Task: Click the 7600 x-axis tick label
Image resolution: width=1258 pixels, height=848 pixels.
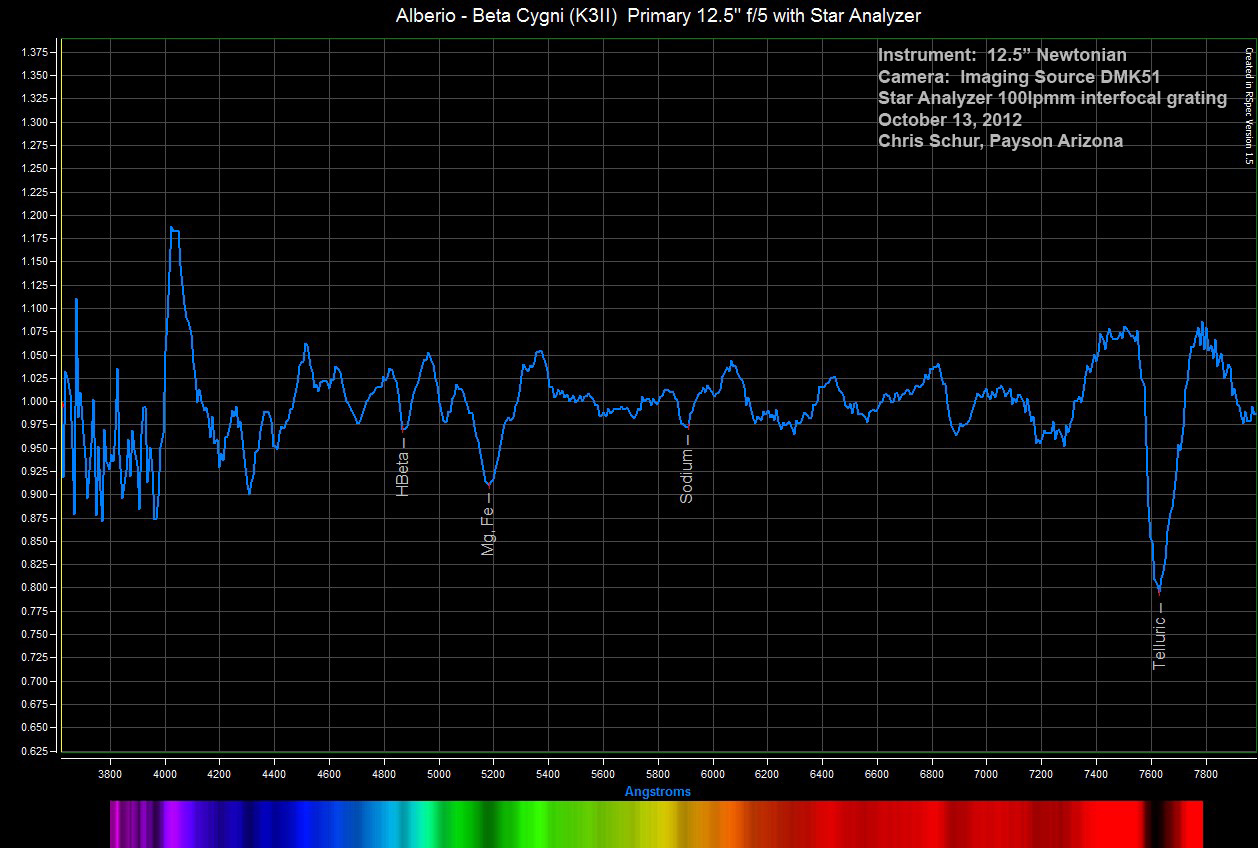Action: point(1150,773)
